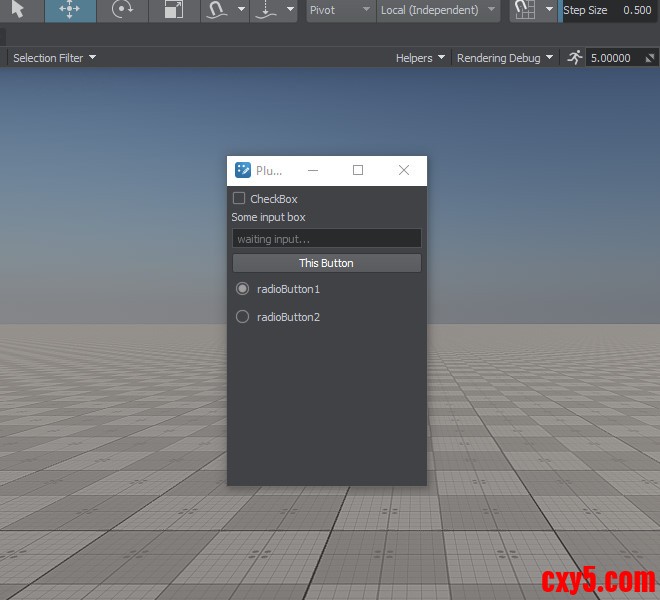Select radioButton2

tap(242, 317)
